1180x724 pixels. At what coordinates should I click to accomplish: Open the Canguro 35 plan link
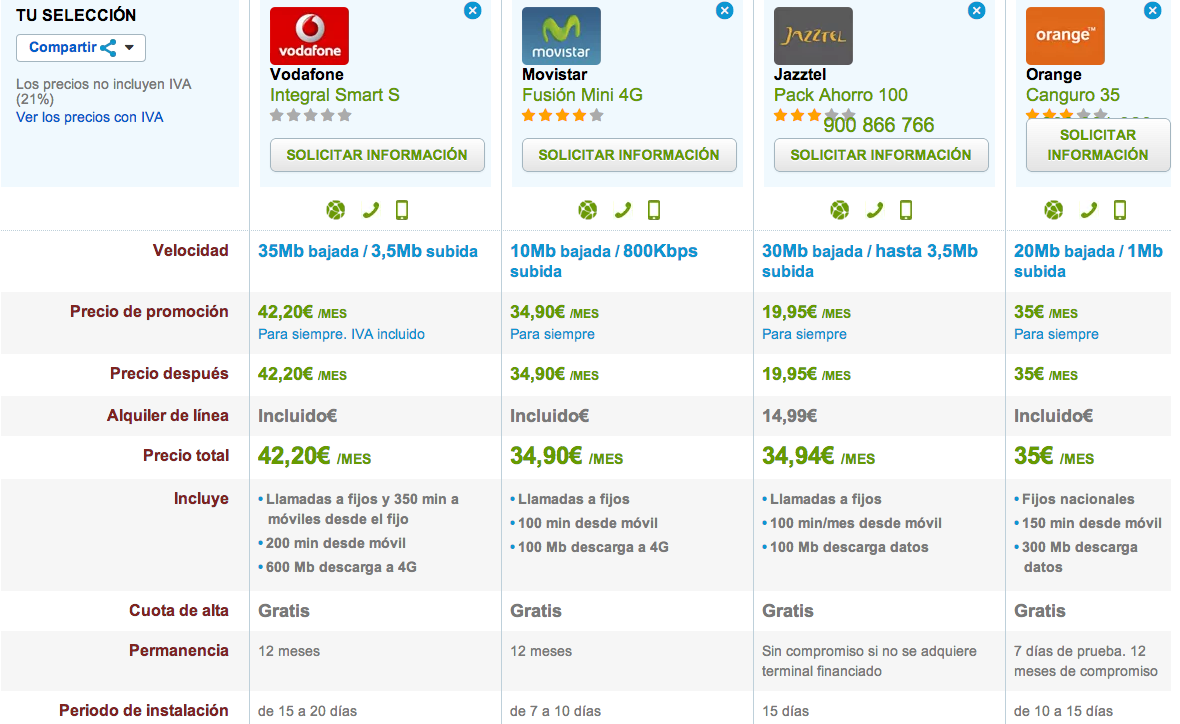(x=1072, y=96)
